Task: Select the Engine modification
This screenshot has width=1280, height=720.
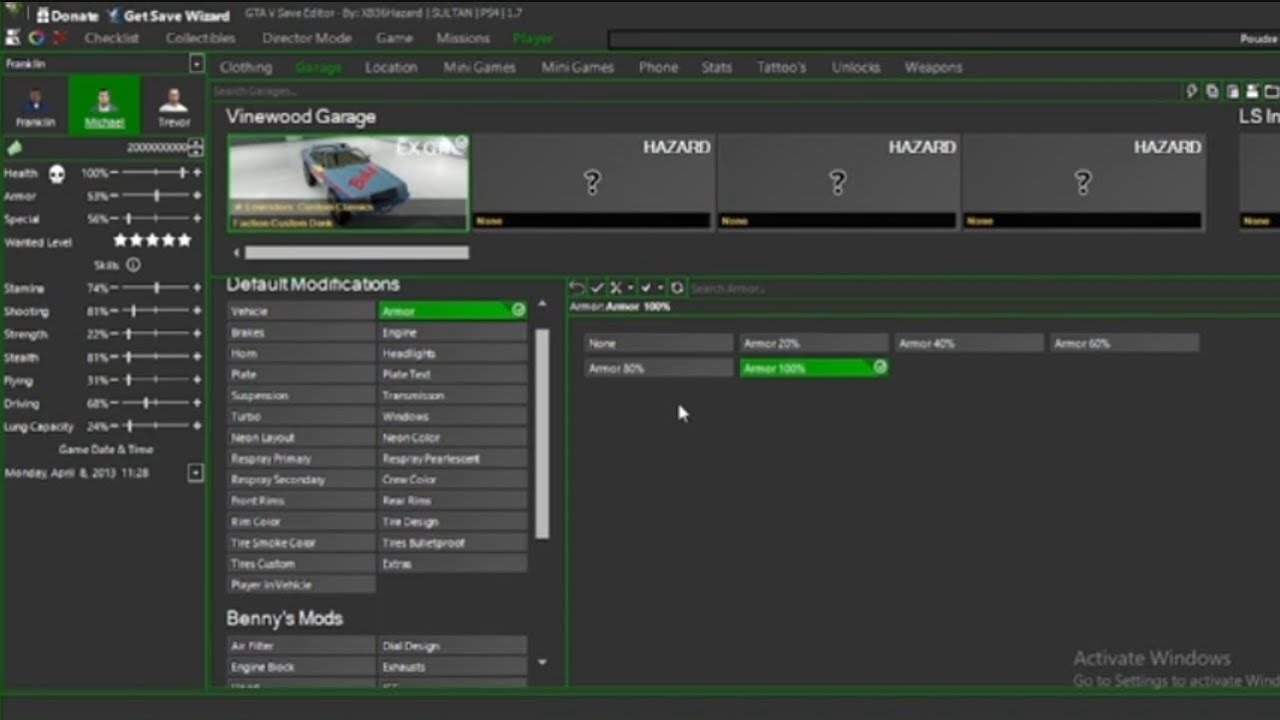Action: 453,332
